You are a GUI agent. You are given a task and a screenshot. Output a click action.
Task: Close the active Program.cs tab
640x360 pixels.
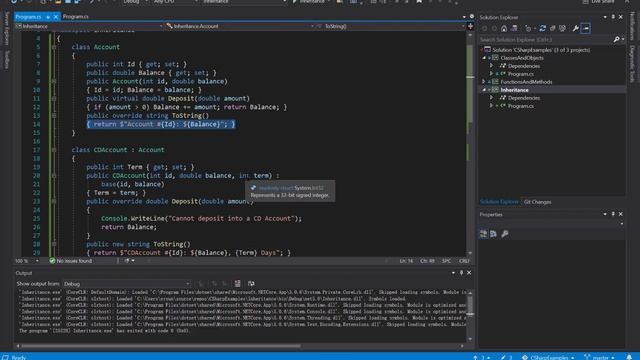[x=56, y=17]
